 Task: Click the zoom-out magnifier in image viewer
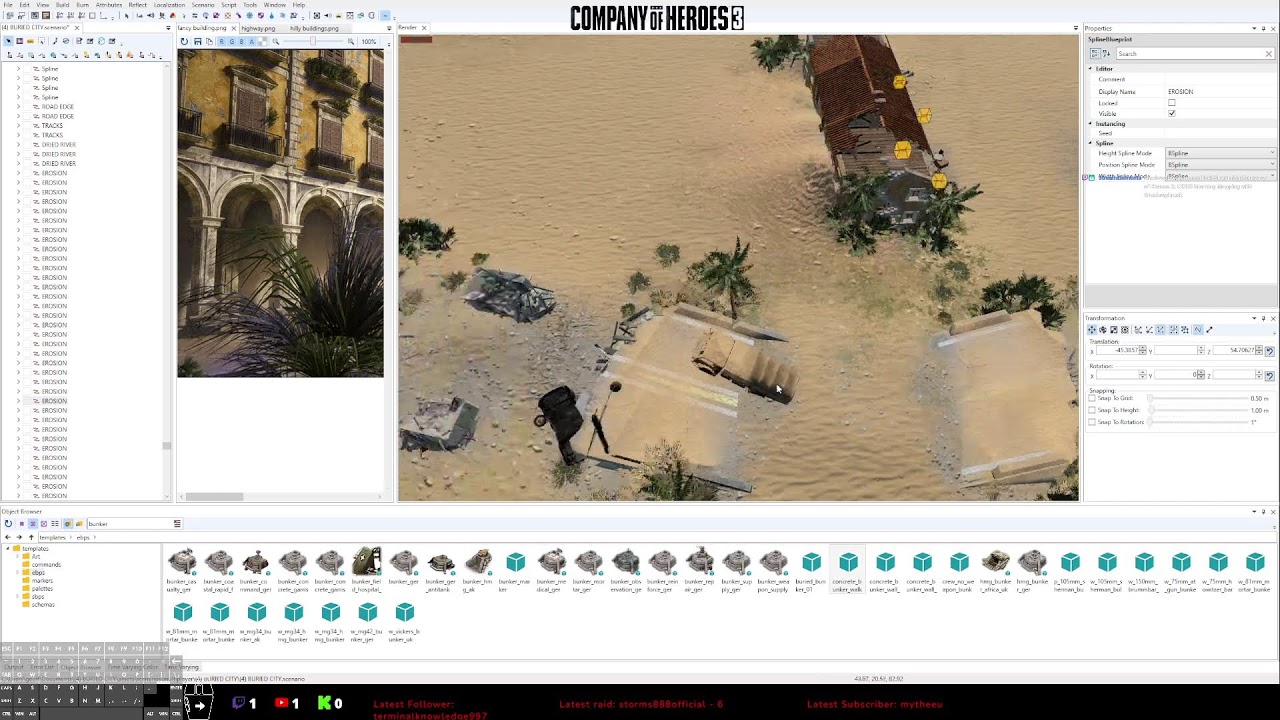(x=276, y=41)
